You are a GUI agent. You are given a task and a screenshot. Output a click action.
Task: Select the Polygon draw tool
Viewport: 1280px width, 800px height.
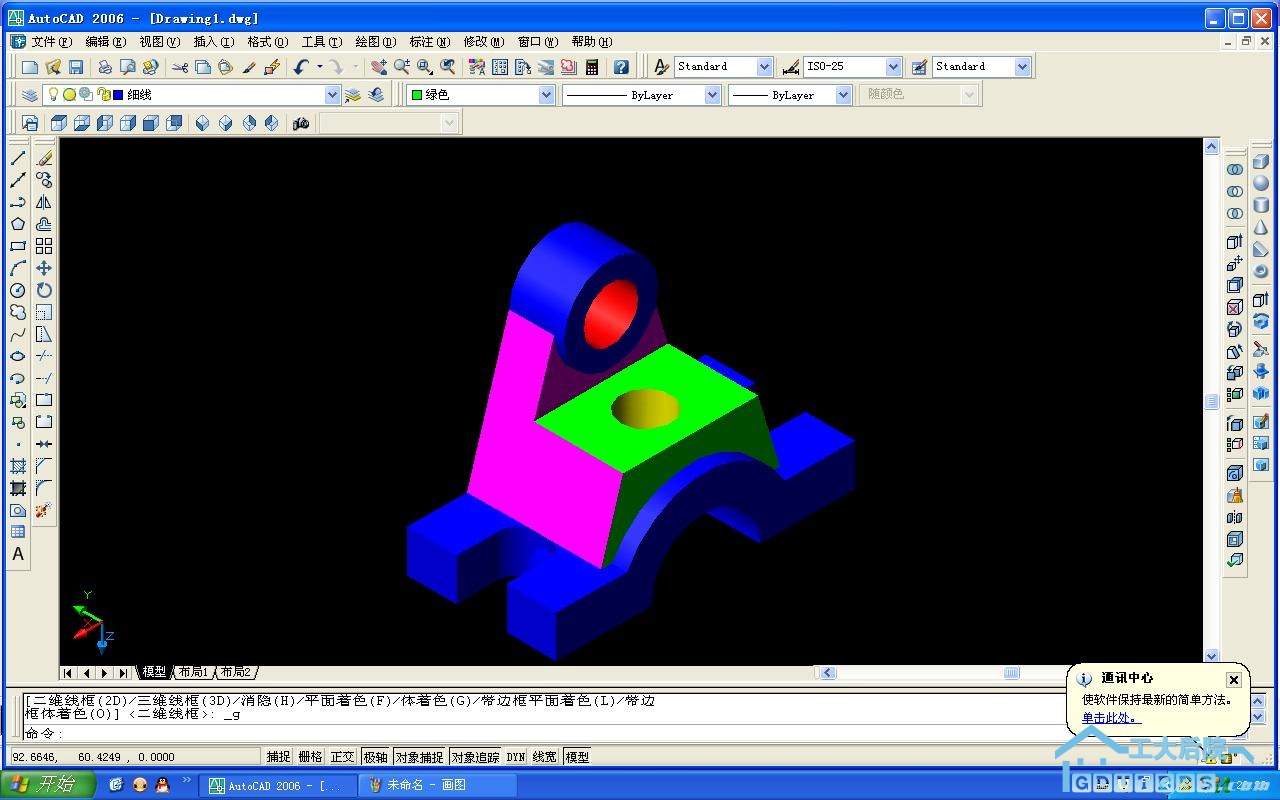point(18,224)
